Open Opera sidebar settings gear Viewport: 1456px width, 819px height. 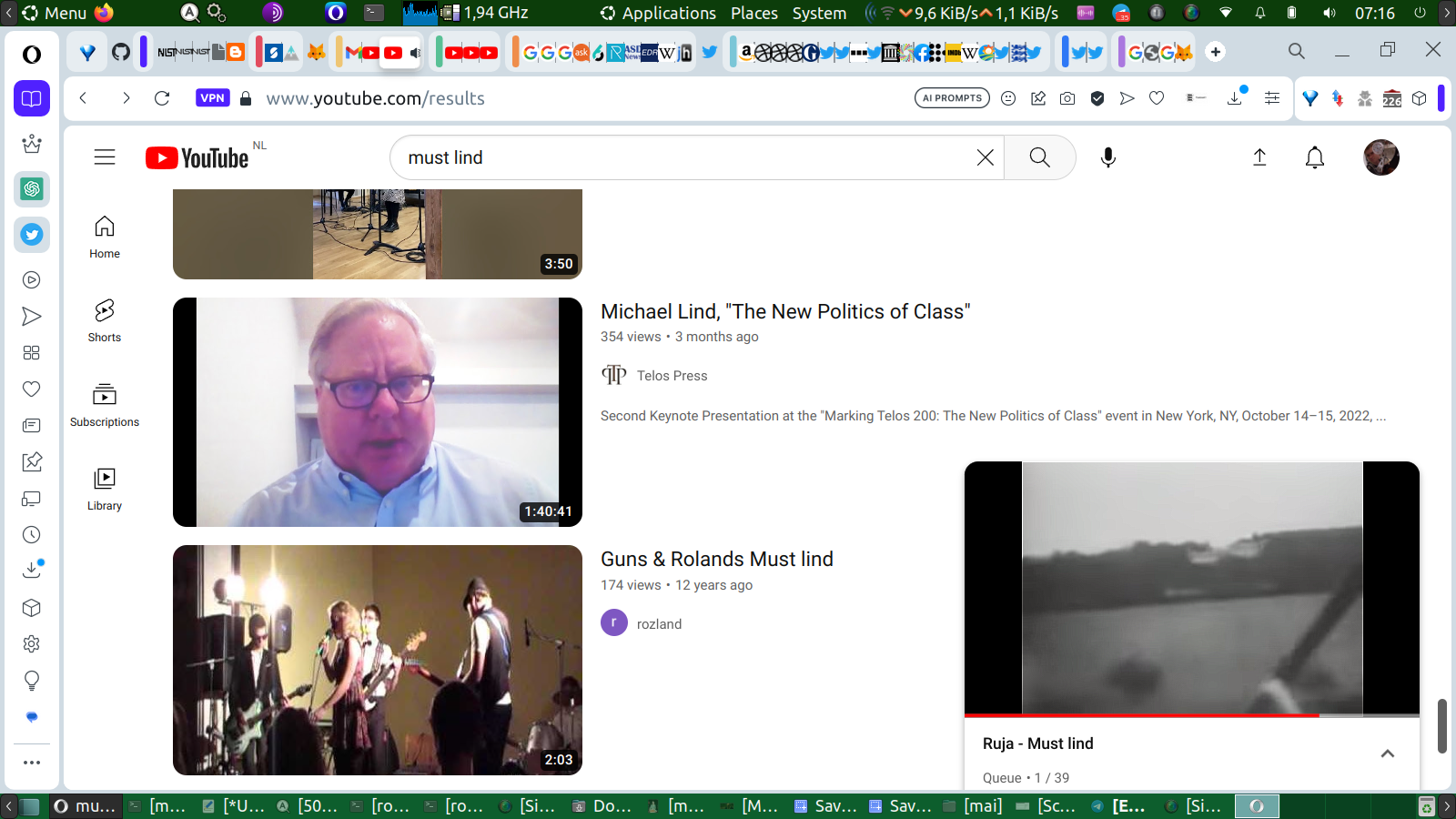click(x=32, y=644)
